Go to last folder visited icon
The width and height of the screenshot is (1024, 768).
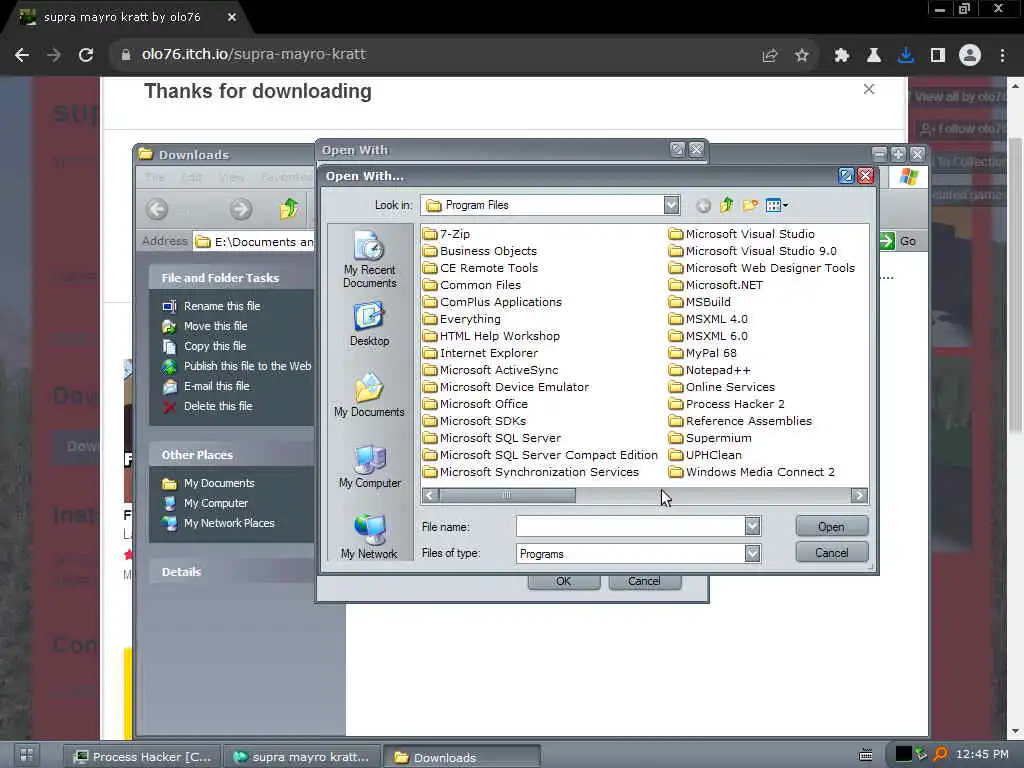[x=703, y=206]
